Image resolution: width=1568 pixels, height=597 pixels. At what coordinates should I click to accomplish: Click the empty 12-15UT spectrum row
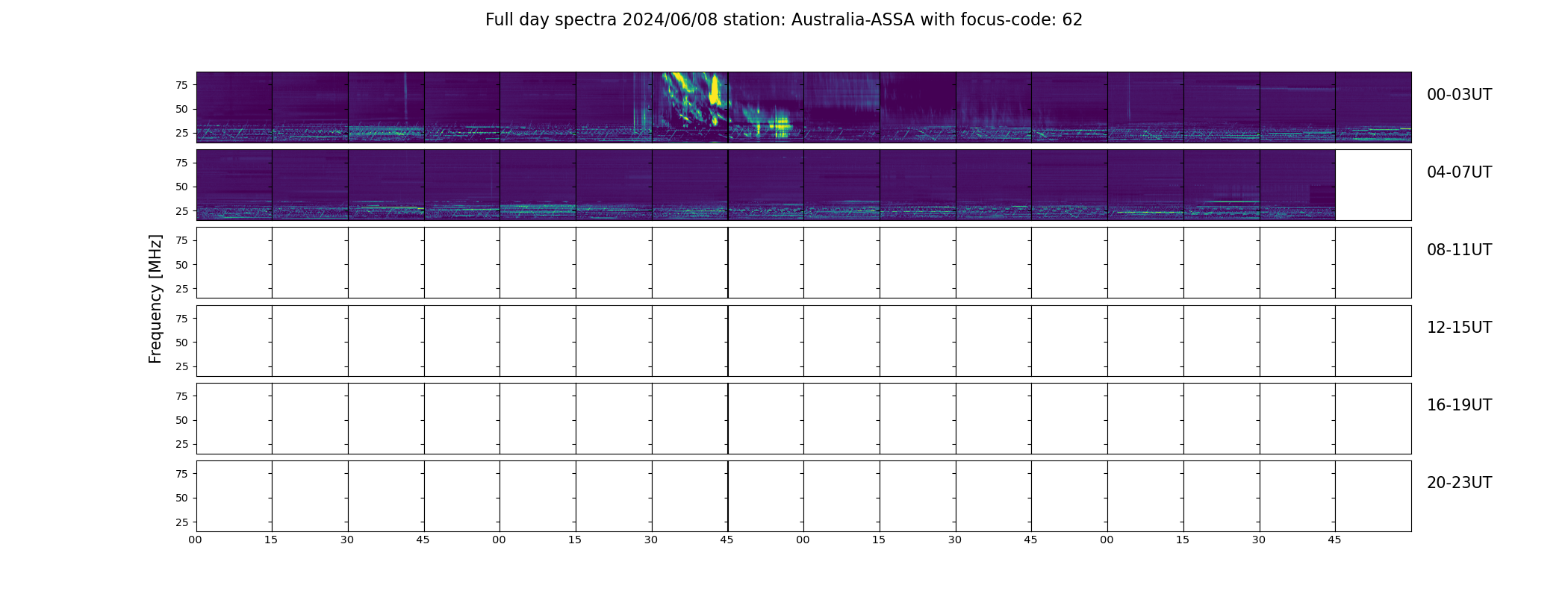803,341
